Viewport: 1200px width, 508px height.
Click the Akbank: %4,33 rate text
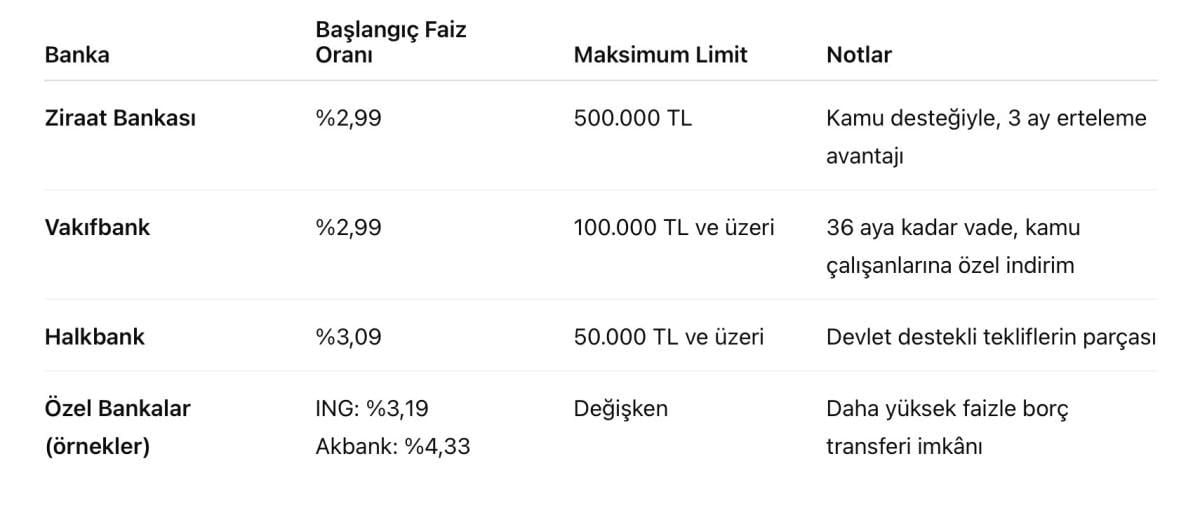[393, 446]
